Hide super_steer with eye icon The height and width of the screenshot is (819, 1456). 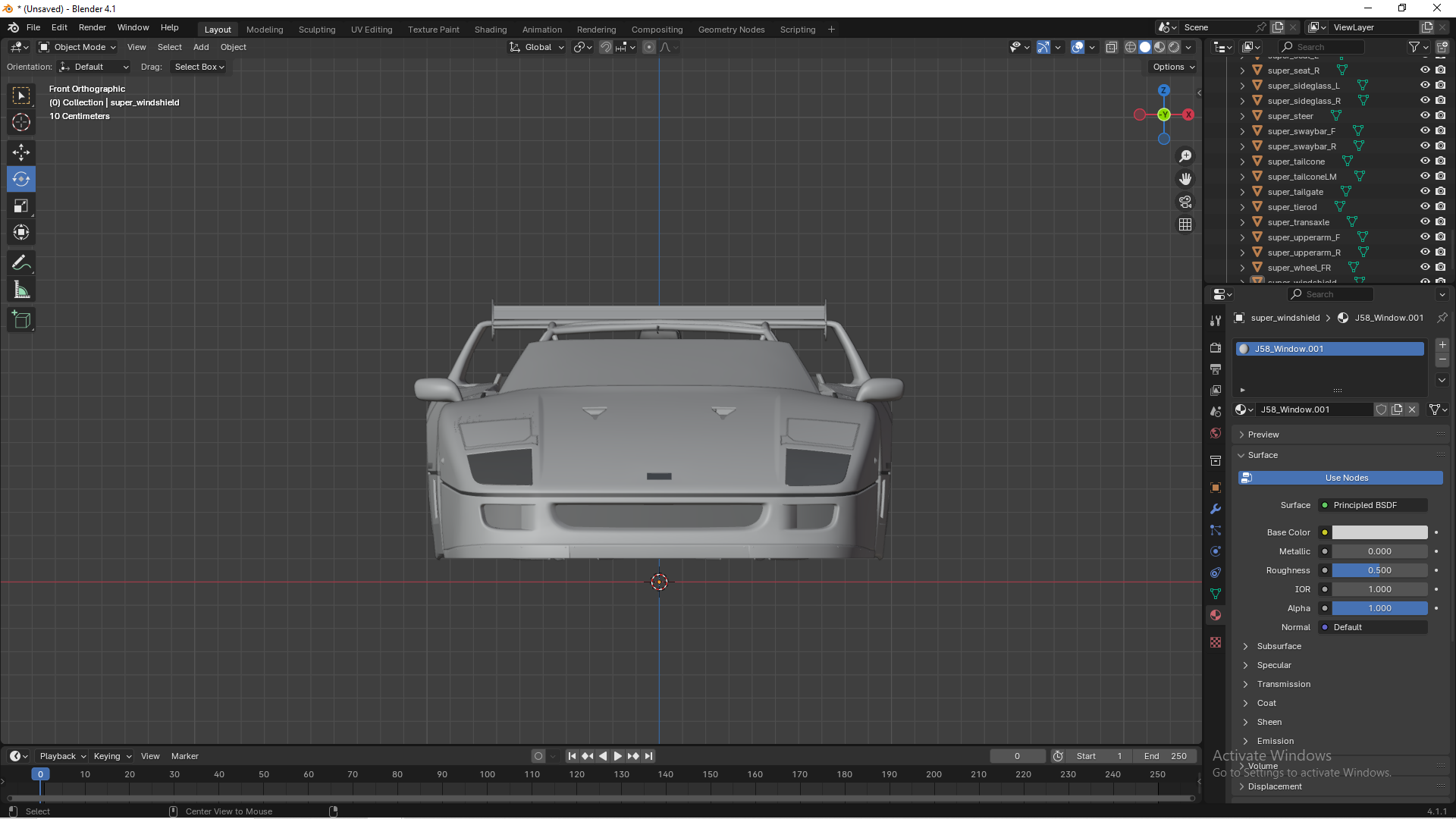[x=1425, y=115]
